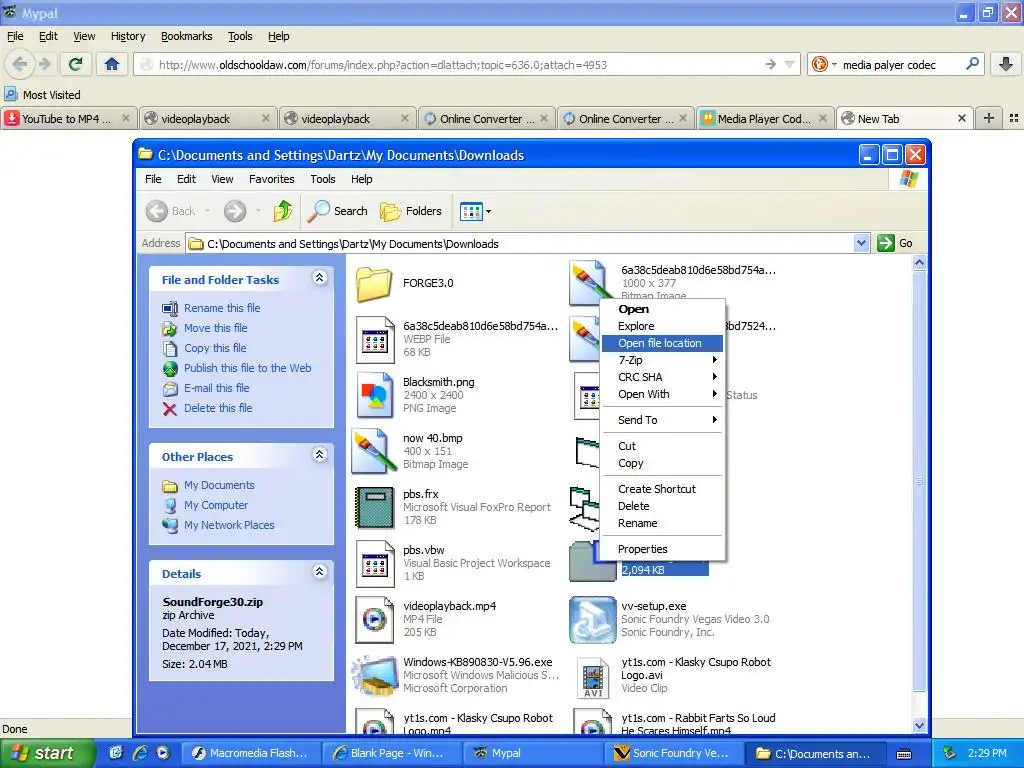The image size is (1024, 768).
Task: Click Move this file link
Action: click(x=216, y=328)
